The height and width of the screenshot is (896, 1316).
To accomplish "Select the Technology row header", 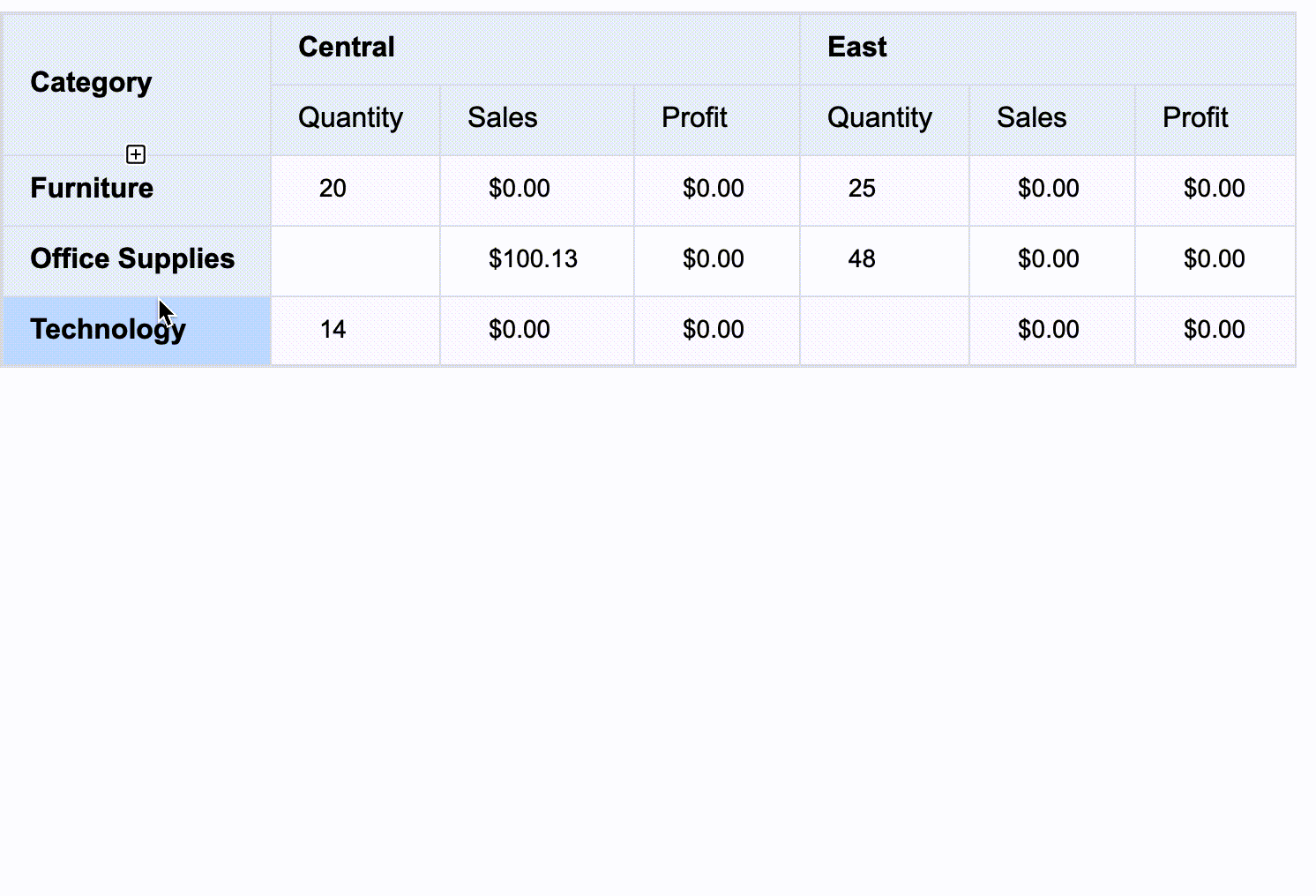I will point(108,330).
